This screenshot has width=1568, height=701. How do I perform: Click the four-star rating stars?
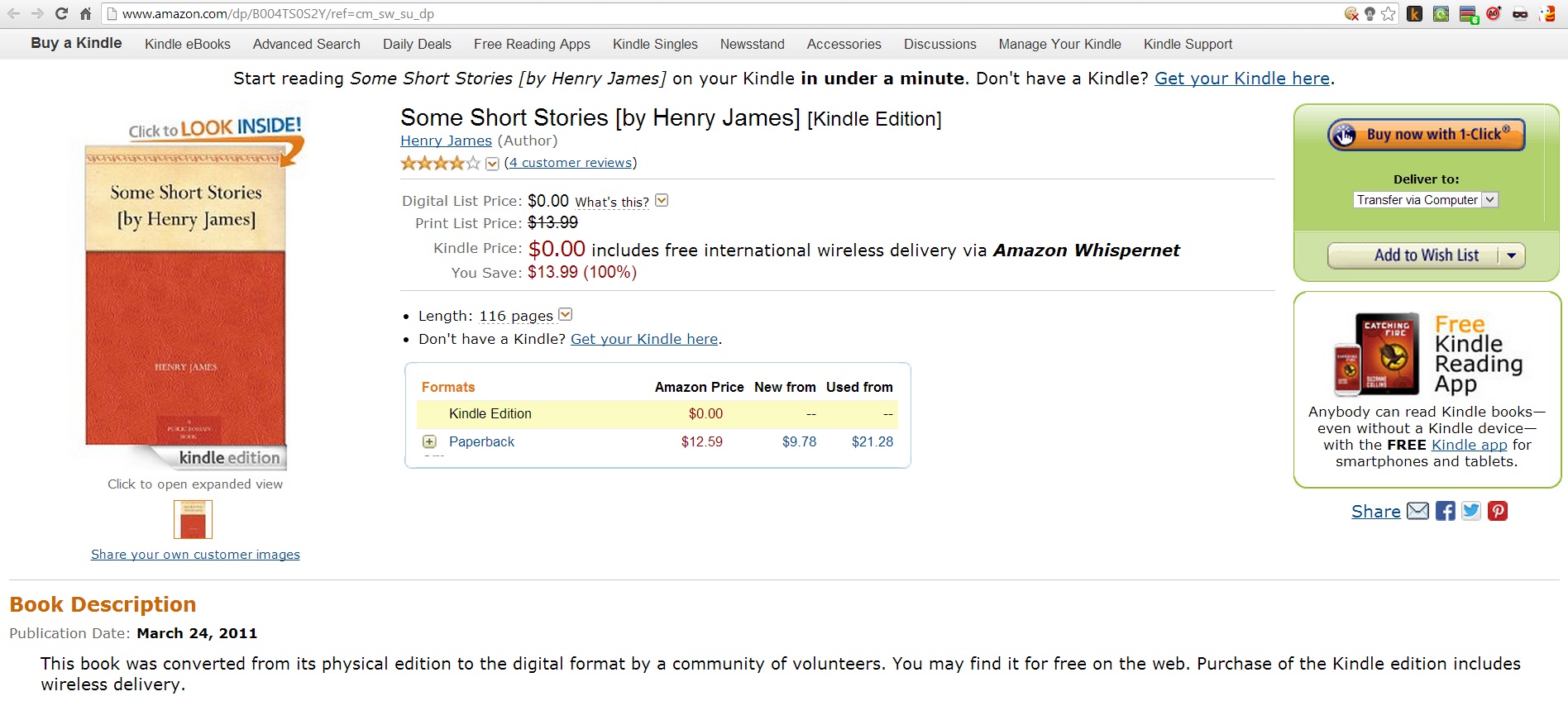tap(440, 163)
